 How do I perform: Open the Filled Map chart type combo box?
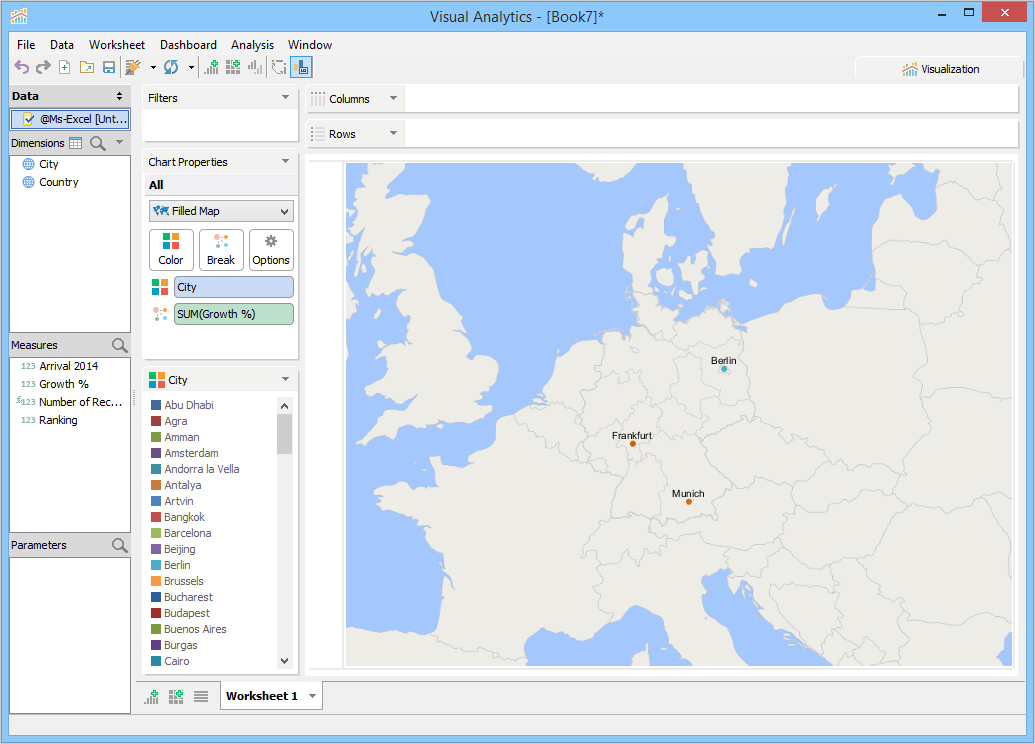[221, 211]
